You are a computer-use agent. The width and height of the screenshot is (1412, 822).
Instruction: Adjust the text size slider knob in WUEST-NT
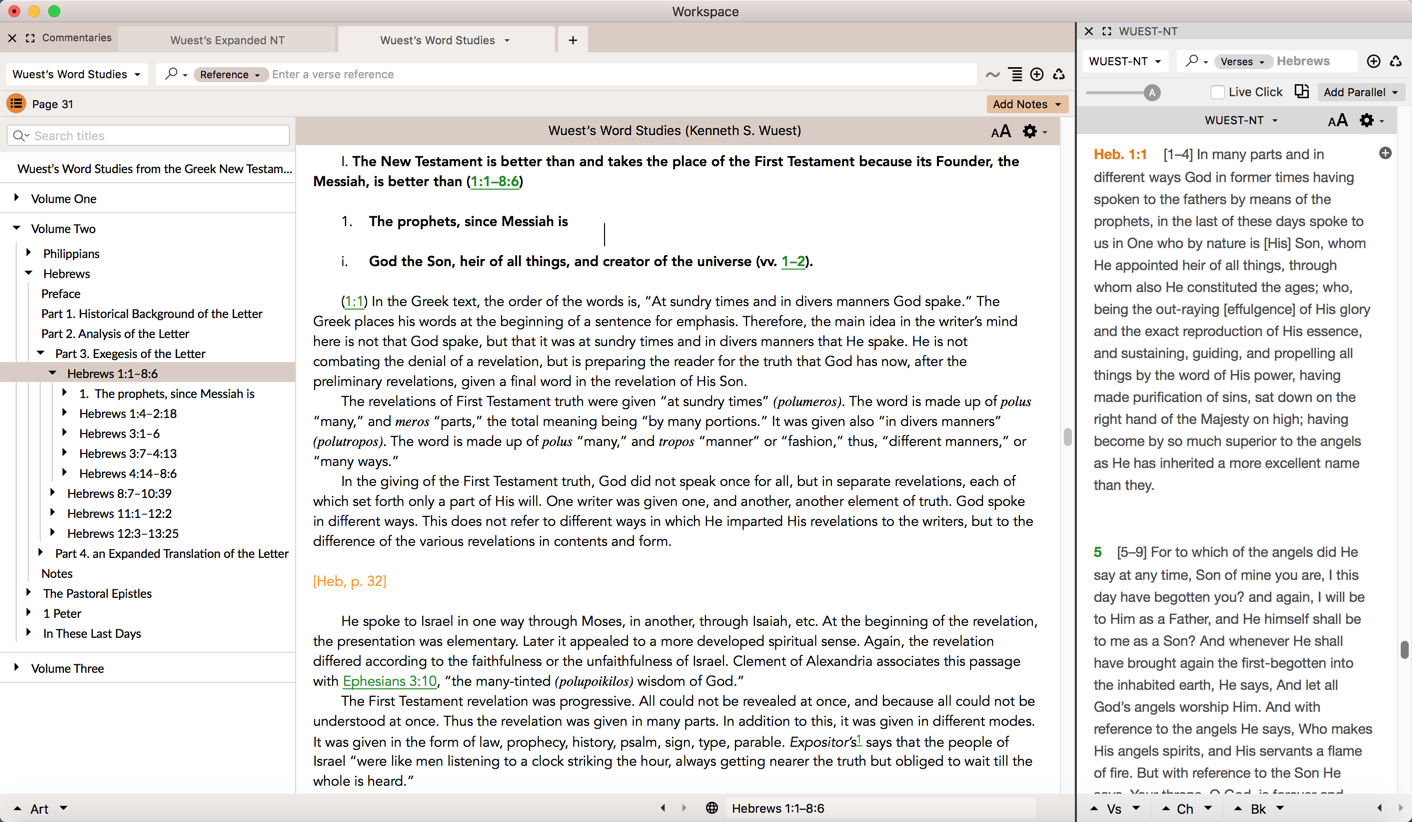[x=1152, y=92]
